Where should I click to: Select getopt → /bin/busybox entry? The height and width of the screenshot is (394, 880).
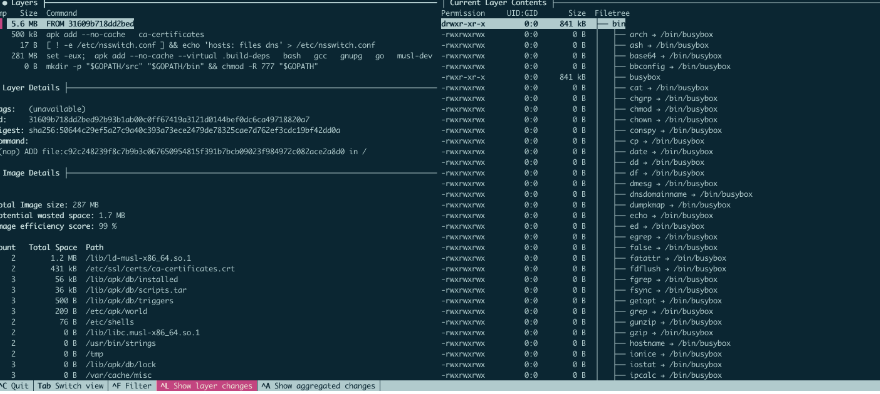[676, 301]
